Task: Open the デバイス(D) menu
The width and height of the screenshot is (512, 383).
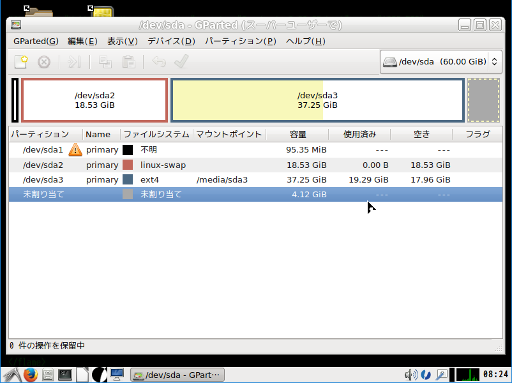Action: 171,41
